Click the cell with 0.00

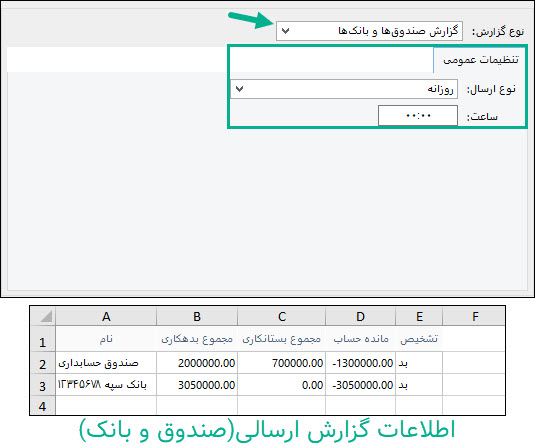point(281,385)
